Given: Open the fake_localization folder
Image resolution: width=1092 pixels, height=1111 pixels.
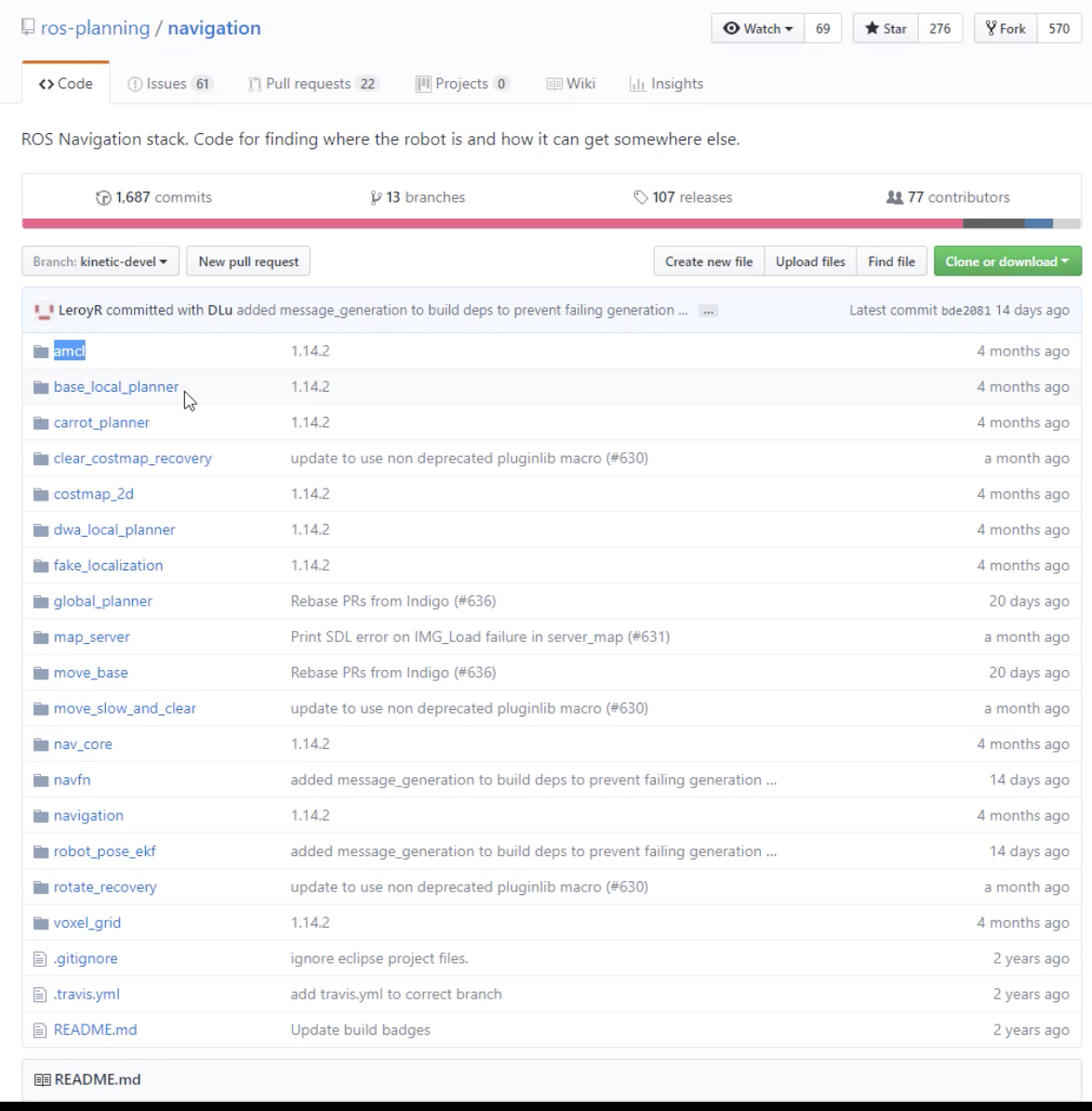Looking at the screenshot, I should click(x=108, y=566).
